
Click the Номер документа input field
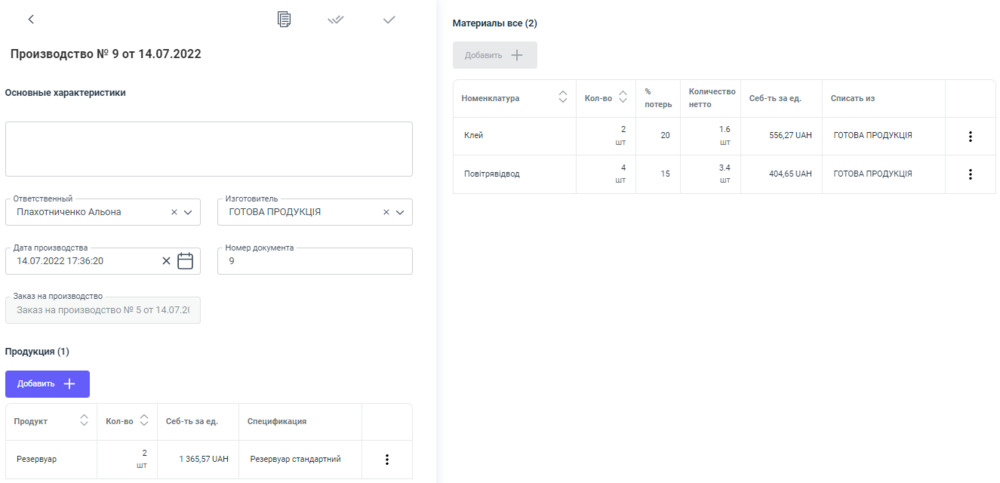[x=314, y=261]
